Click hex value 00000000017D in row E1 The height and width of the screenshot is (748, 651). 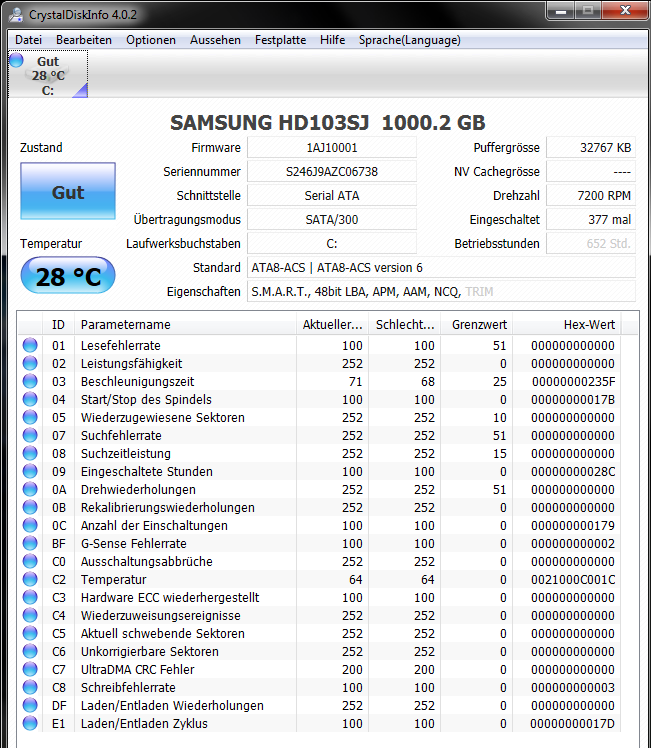pos(572,724)
